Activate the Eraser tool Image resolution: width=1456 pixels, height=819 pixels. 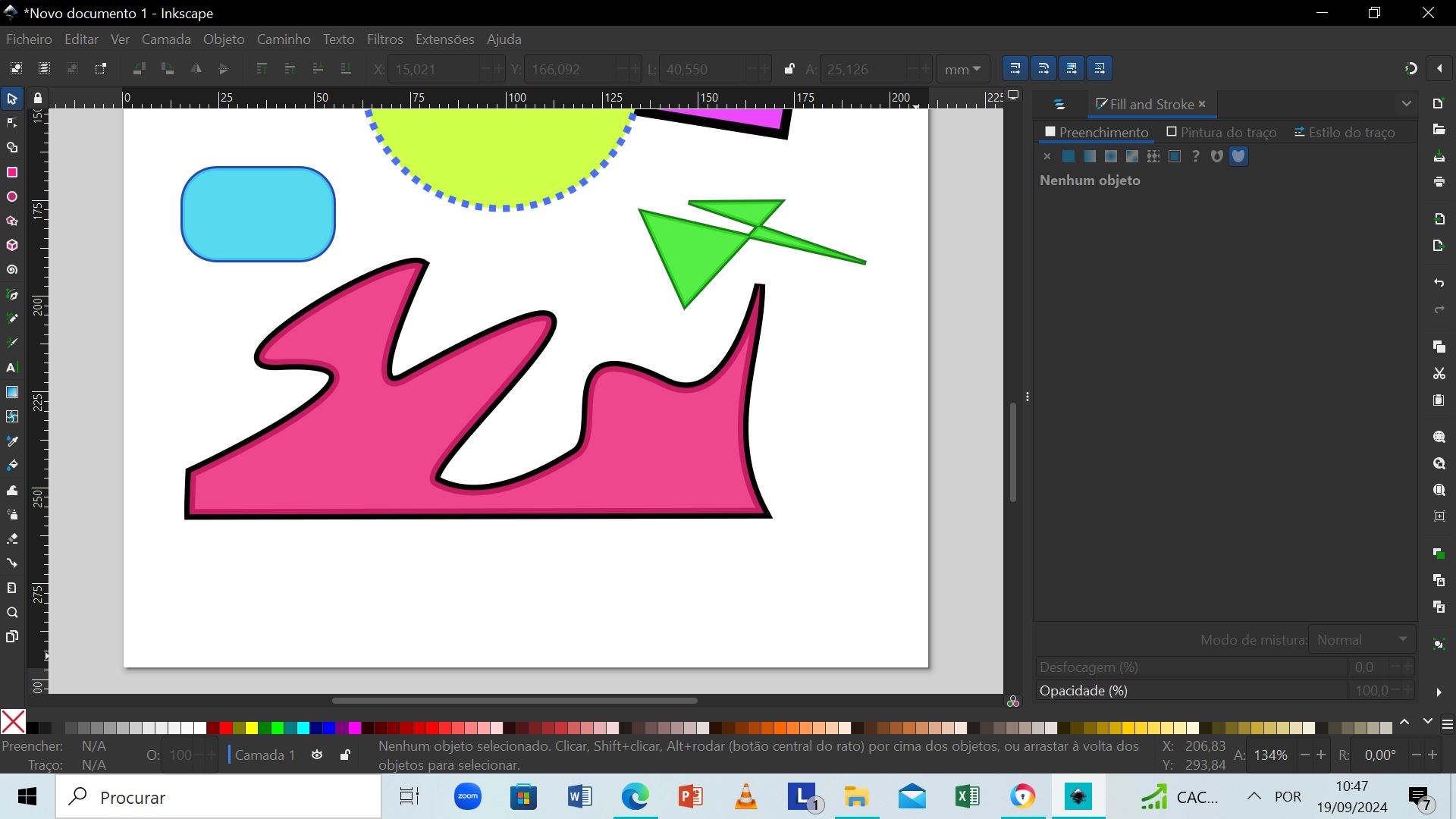tap(12, 539)
